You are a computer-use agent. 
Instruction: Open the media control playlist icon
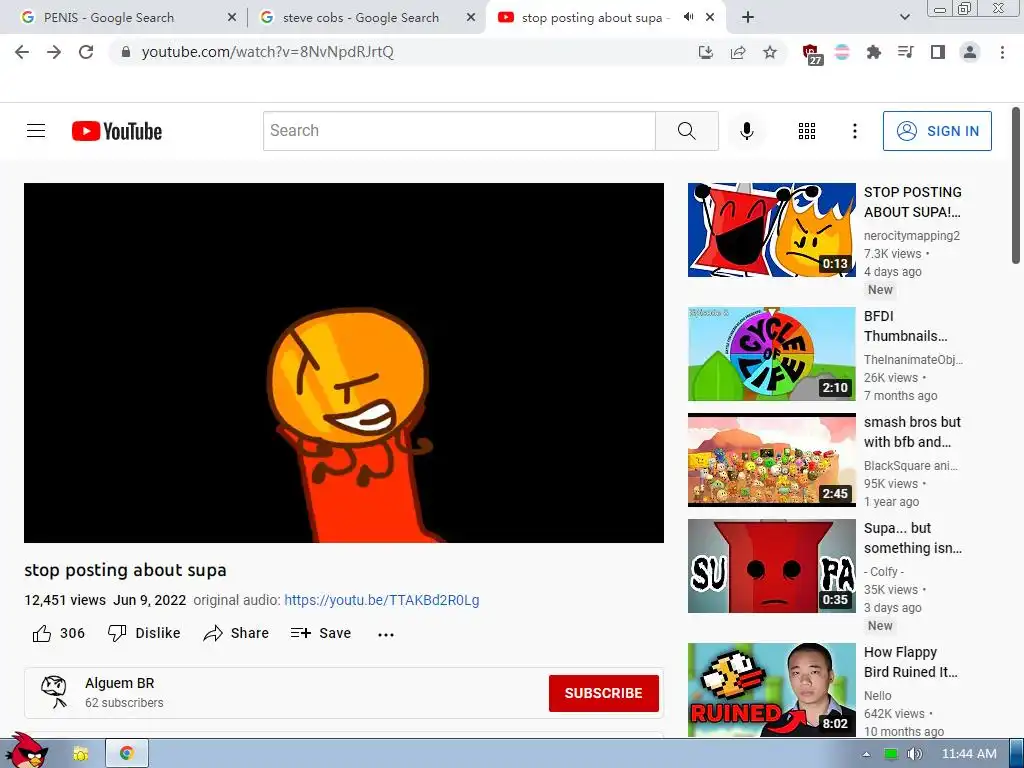coord(905,52)
